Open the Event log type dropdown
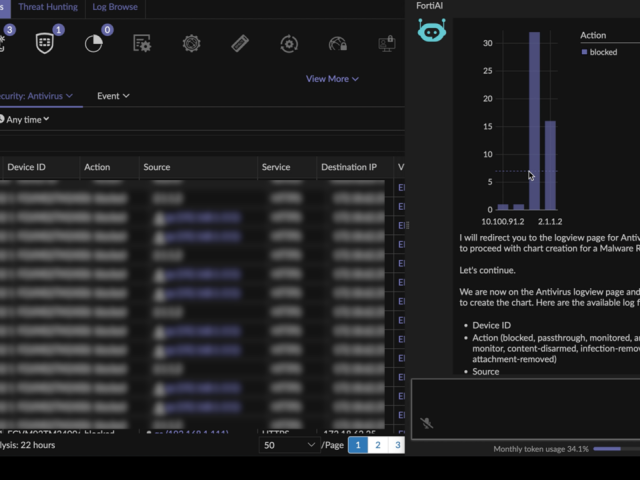This screenshot has height=480, width=640. point(113,96)
